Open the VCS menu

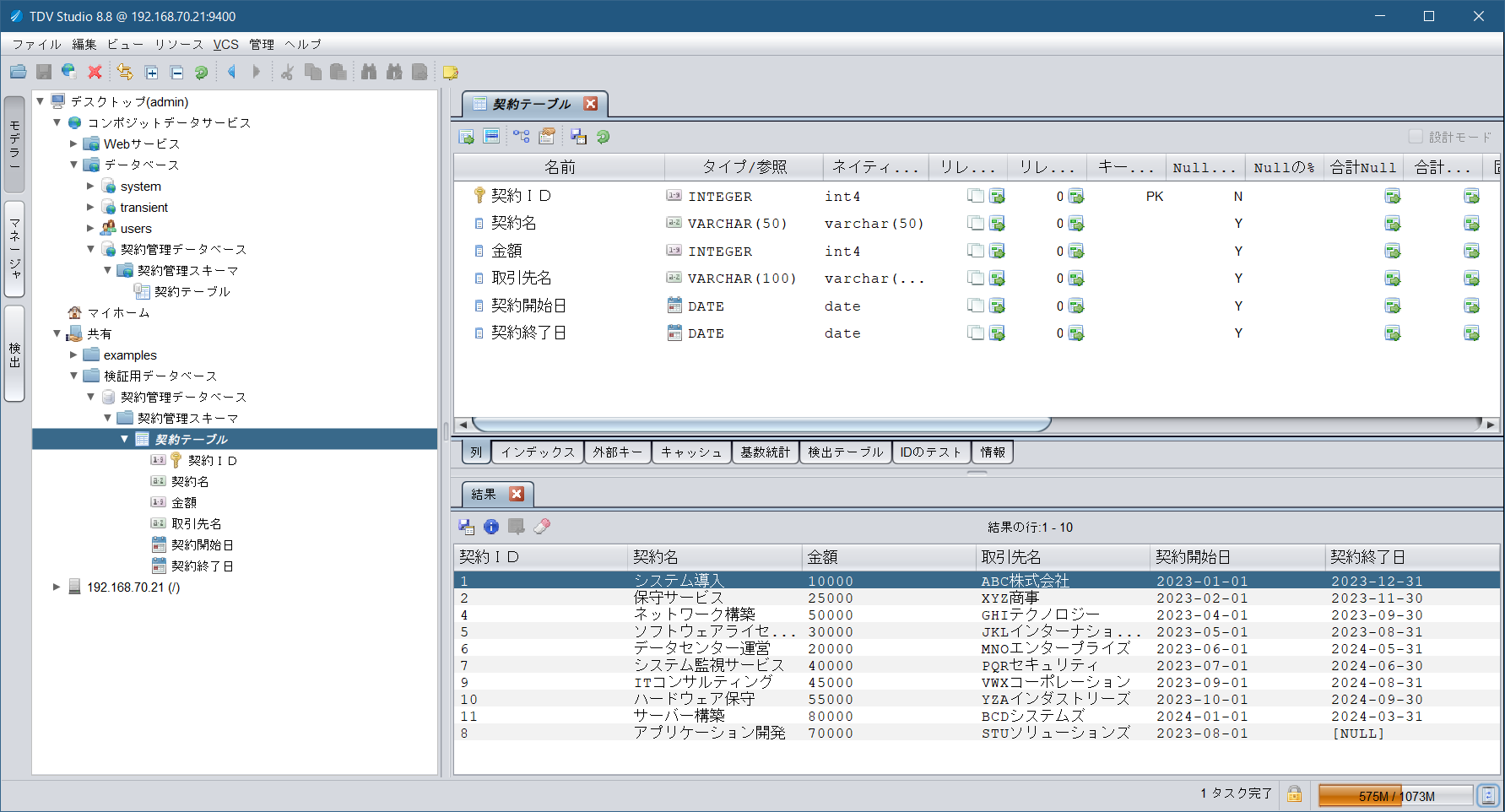coord(225,44)
